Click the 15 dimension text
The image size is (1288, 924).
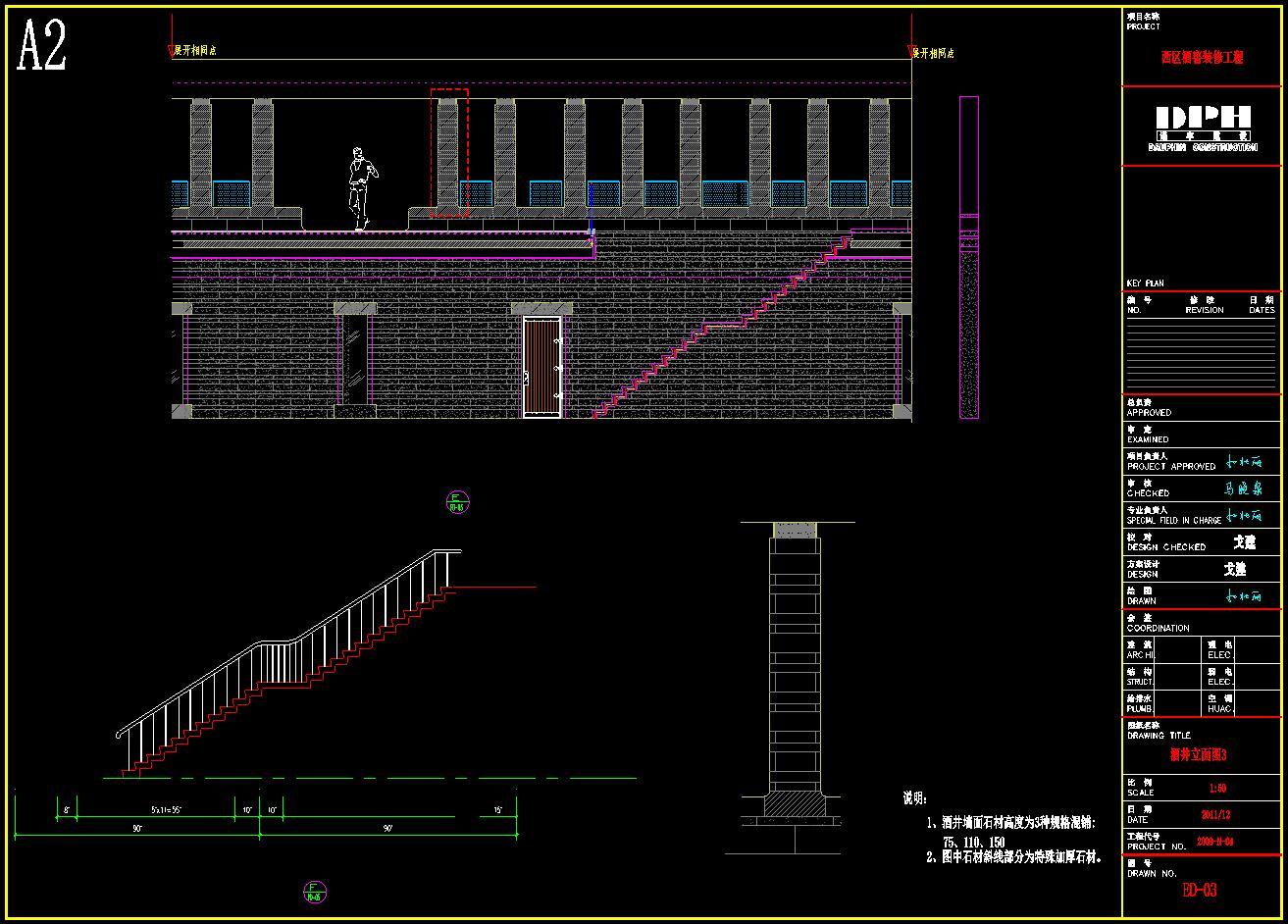[498, 810]
